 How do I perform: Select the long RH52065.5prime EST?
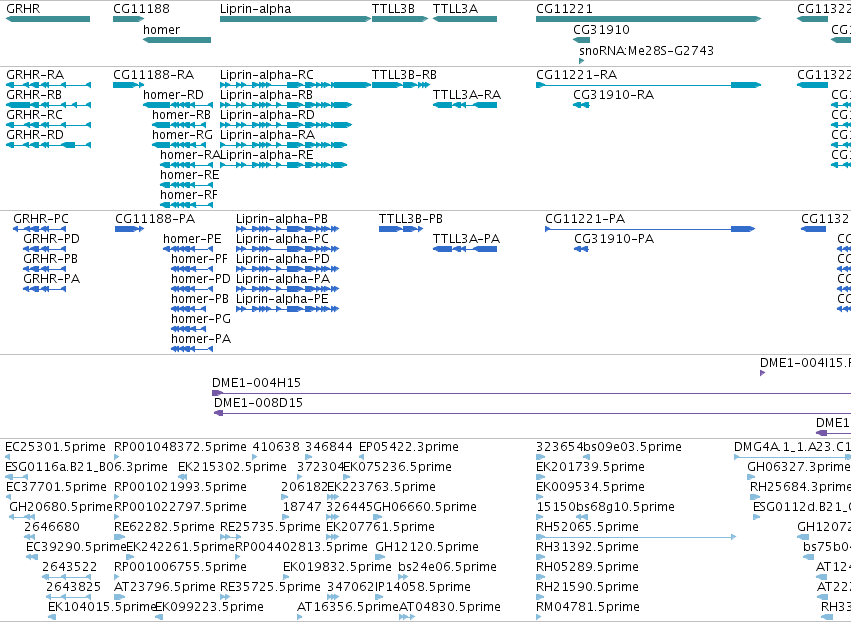tap(636, 537)
